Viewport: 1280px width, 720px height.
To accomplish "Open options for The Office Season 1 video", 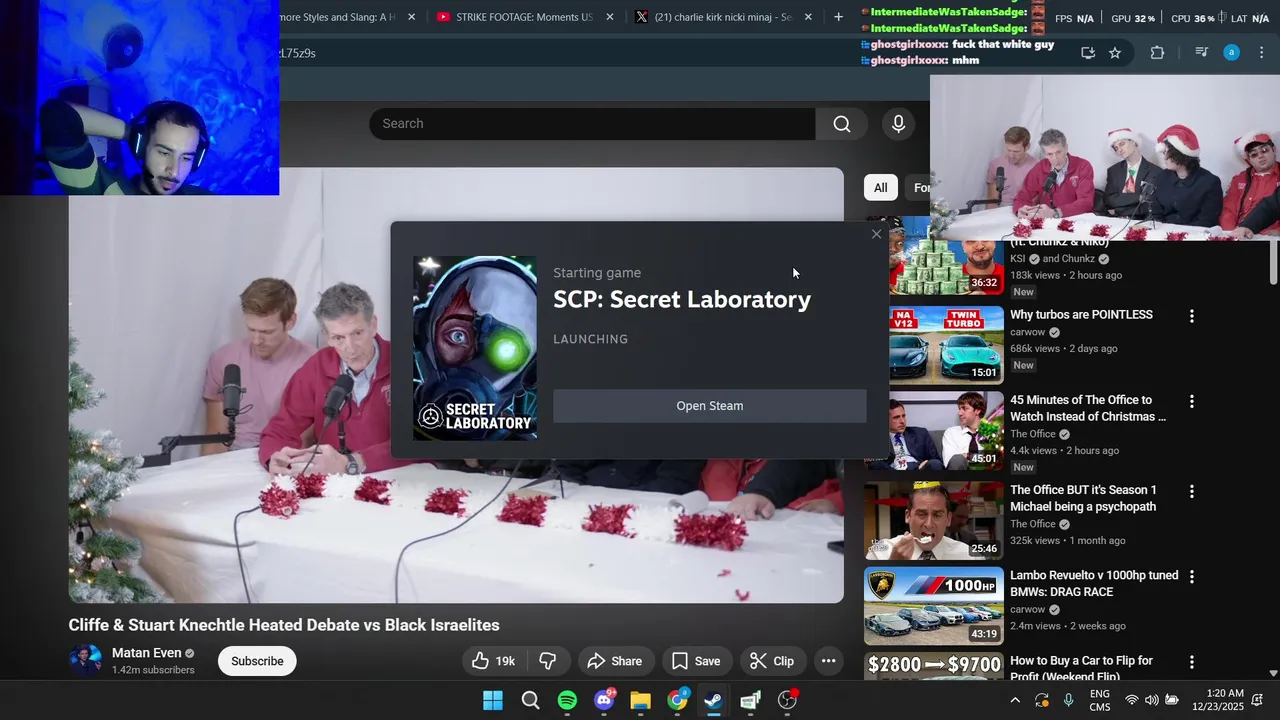I will click(x=1191, y=491).
